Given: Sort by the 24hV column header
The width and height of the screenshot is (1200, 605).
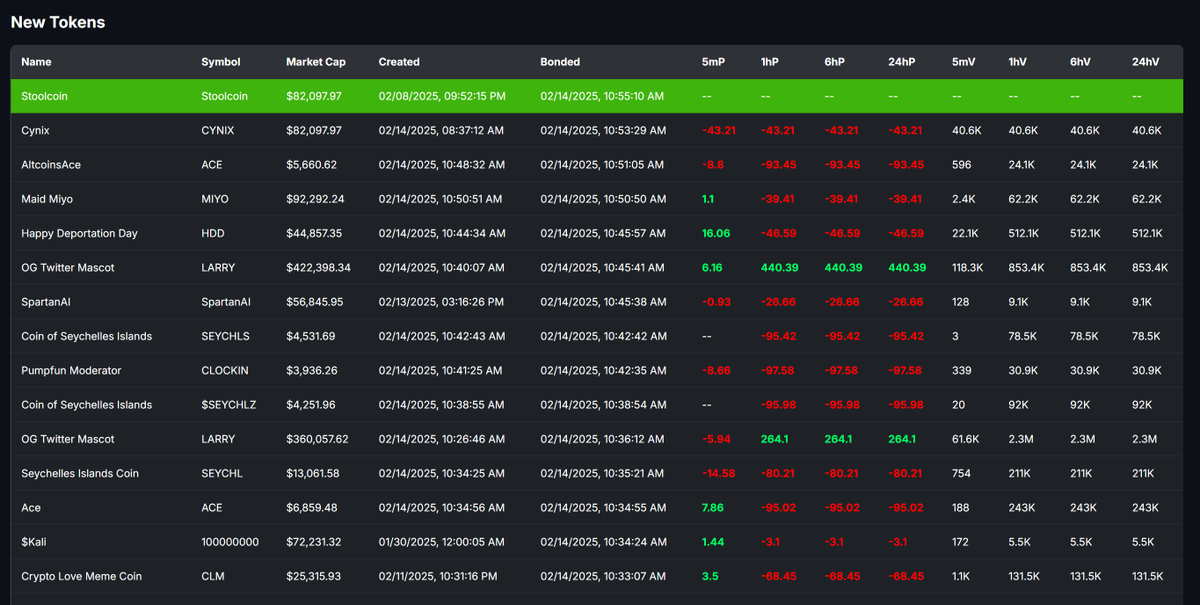Looking at the screenshot, I should click(1146, 62).
